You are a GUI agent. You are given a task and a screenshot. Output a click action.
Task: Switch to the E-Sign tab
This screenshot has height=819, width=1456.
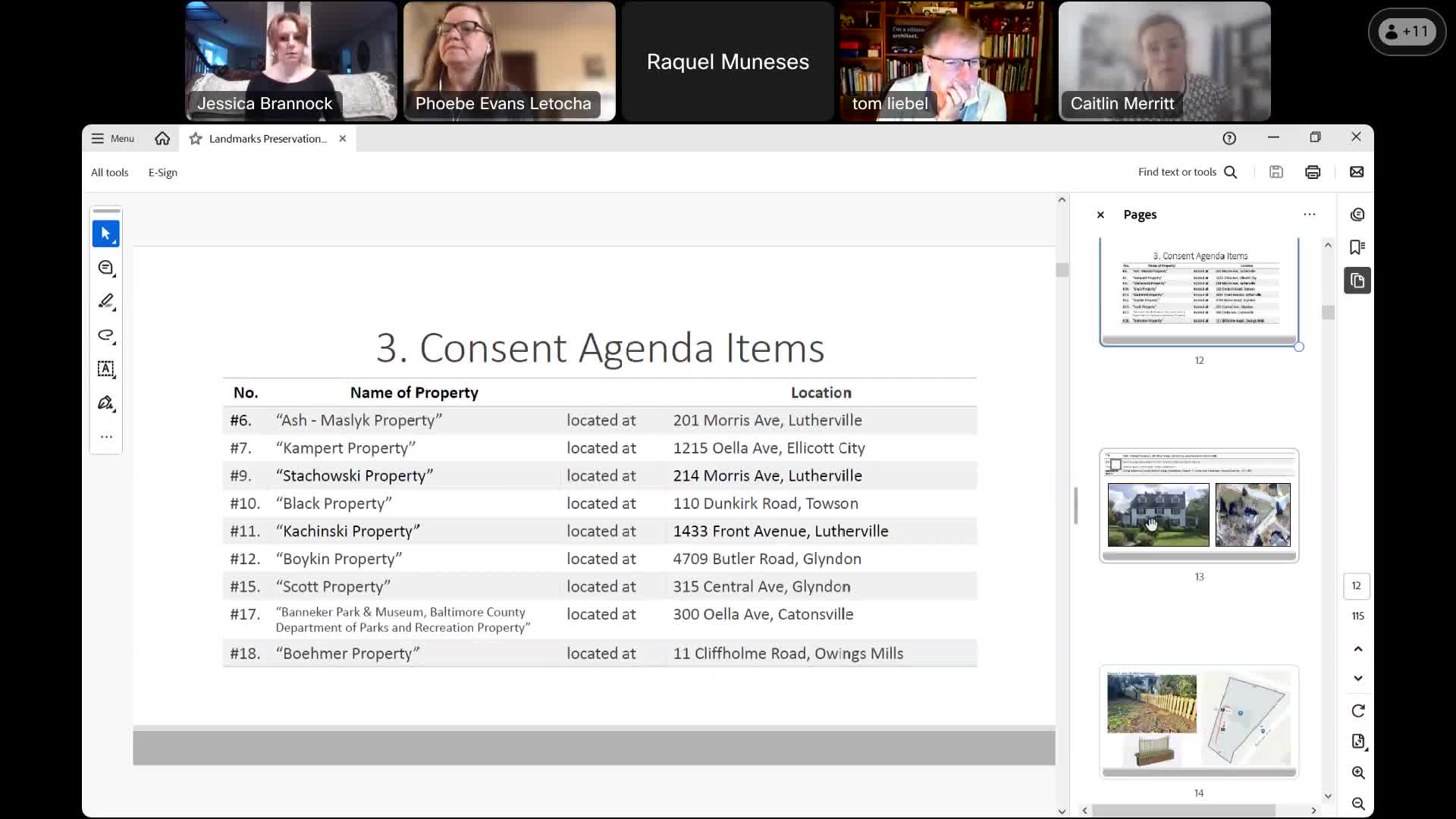coord(162,172)
